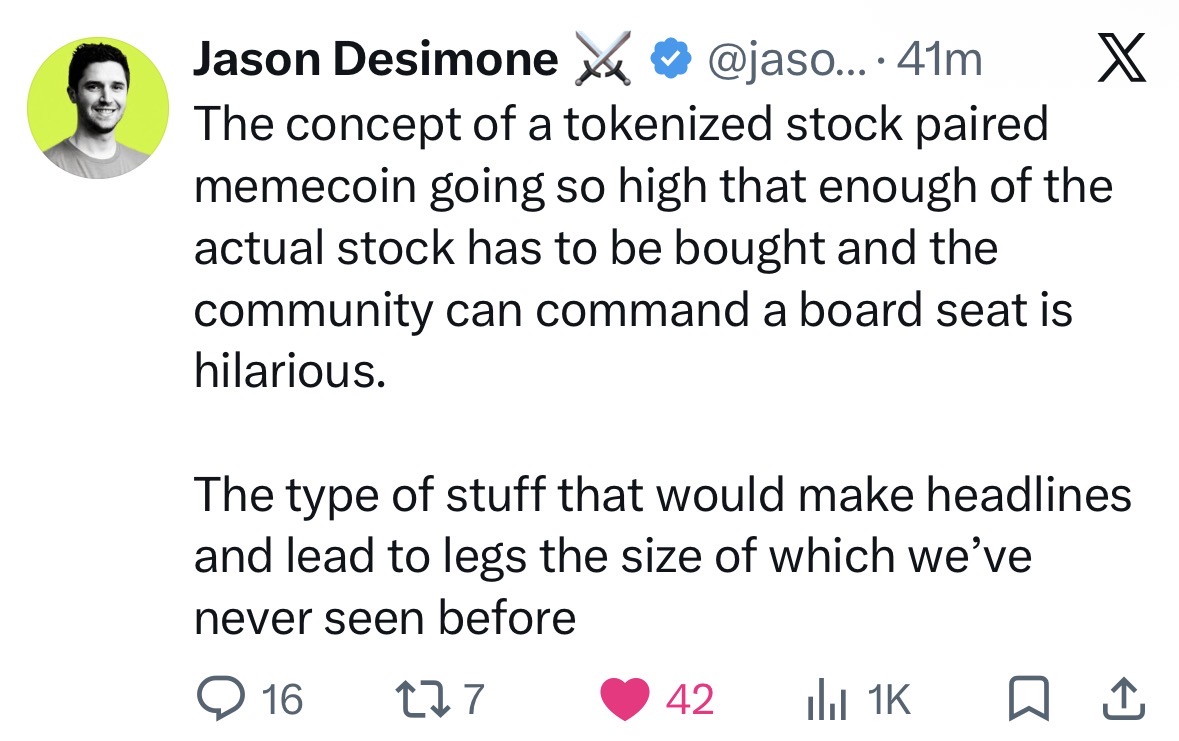This screenshot has height=741, width=1179.
Task: Click the reply count of 16
Action: click(282, 699)
